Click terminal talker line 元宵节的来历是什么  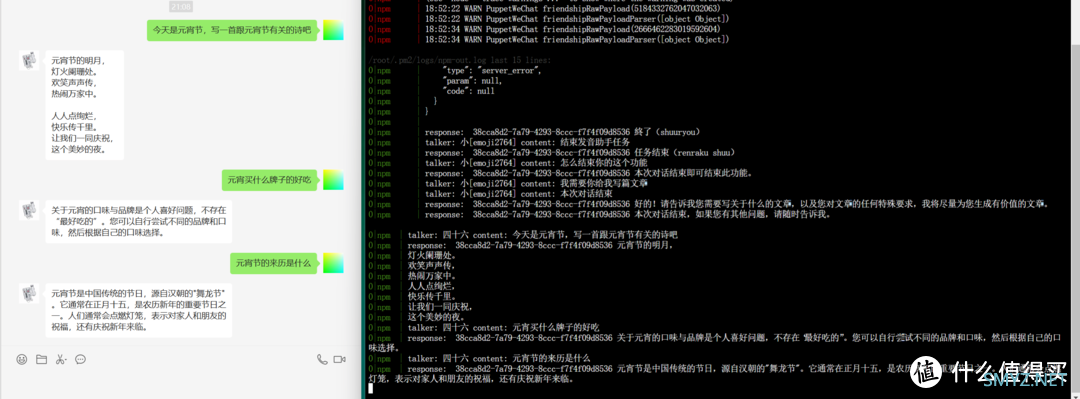499,358
